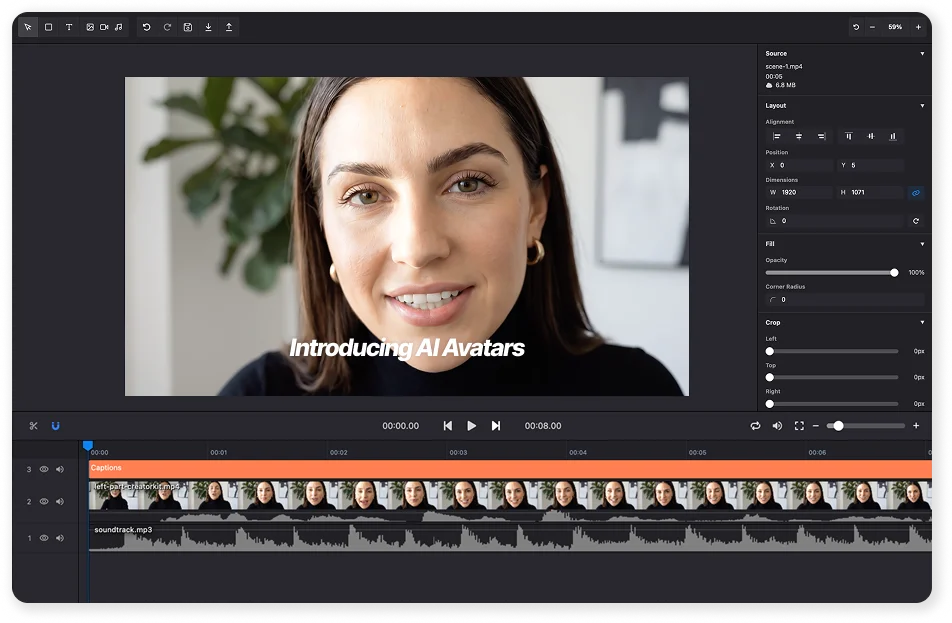The width and height of the screenshot is (952, 623).
Task: Open the media/image insert tool
Action: pos(90,27)
